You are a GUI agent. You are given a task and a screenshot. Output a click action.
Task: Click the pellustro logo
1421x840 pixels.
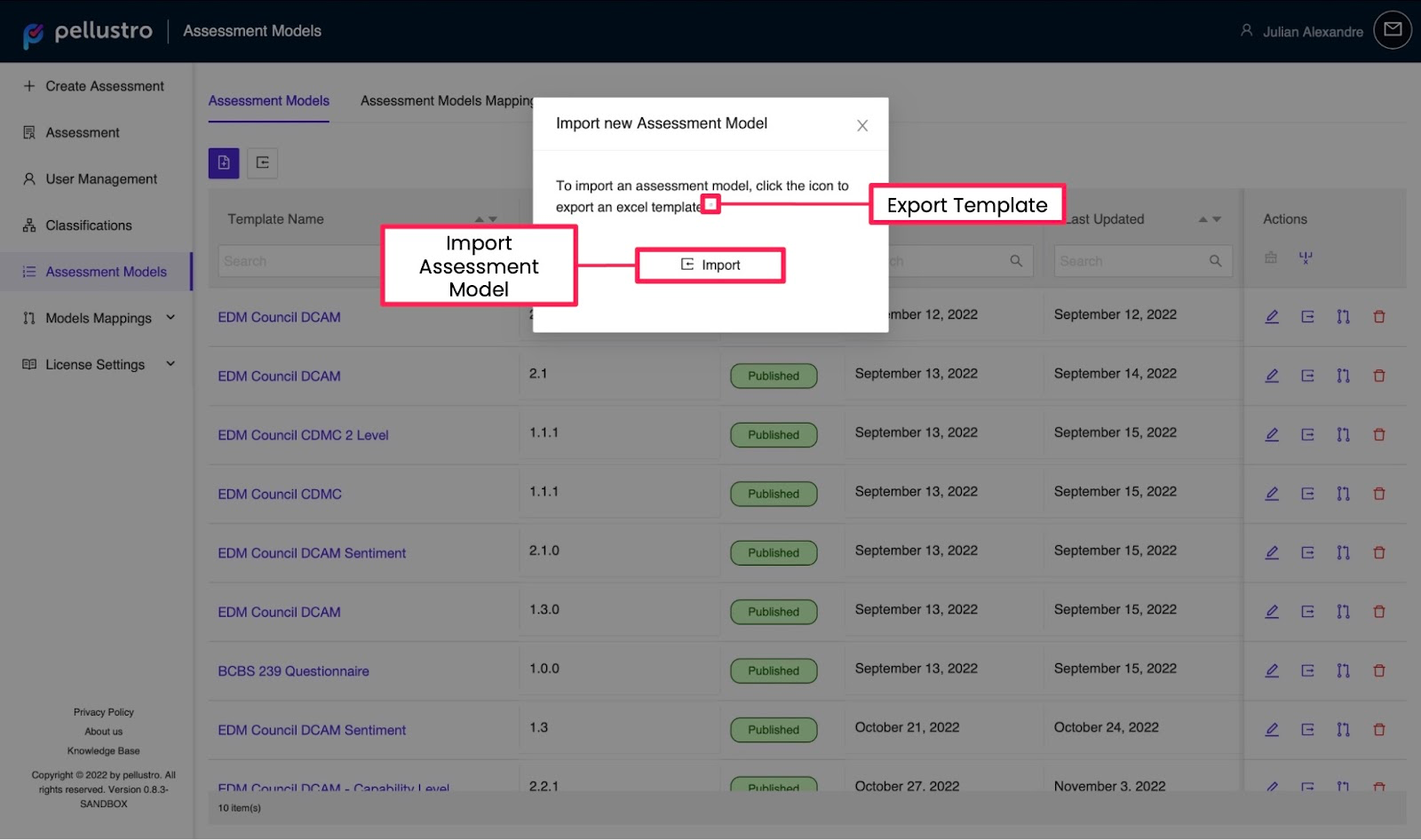87,32
